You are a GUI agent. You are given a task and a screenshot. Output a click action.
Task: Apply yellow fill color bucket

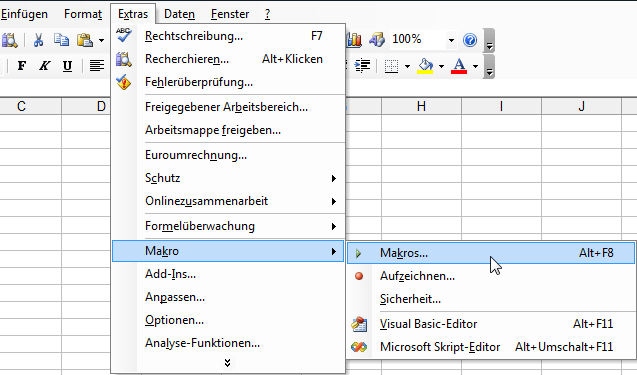pos(425,65)
